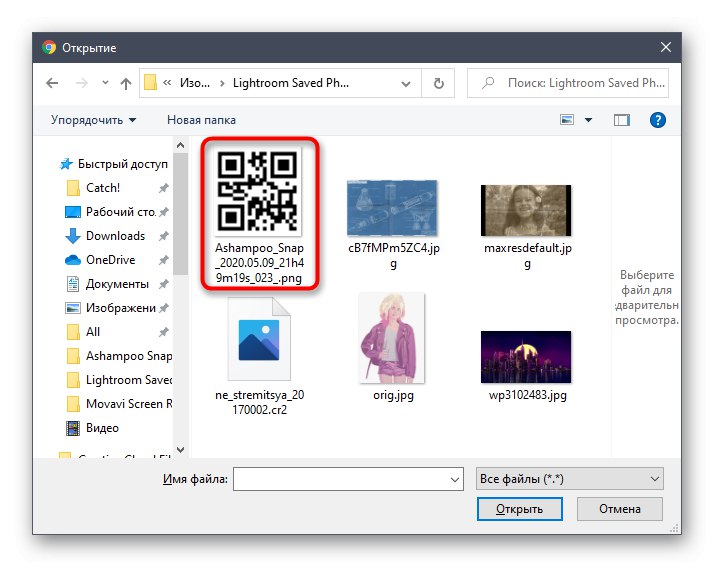
Task: Refresh the folder contents
Action: (439, 83)
